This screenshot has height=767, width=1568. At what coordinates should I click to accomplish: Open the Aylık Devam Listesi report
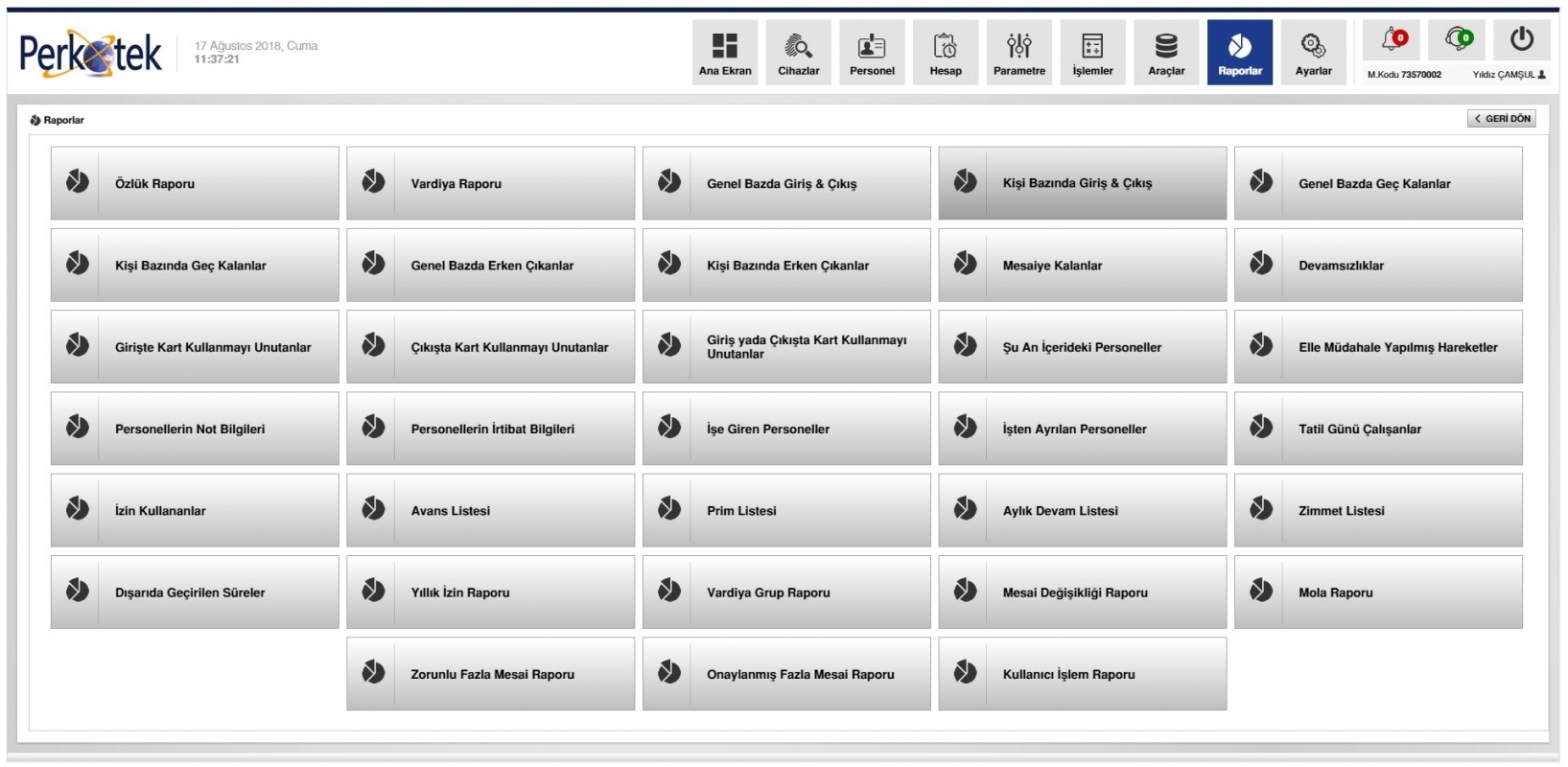(1083, 511)
